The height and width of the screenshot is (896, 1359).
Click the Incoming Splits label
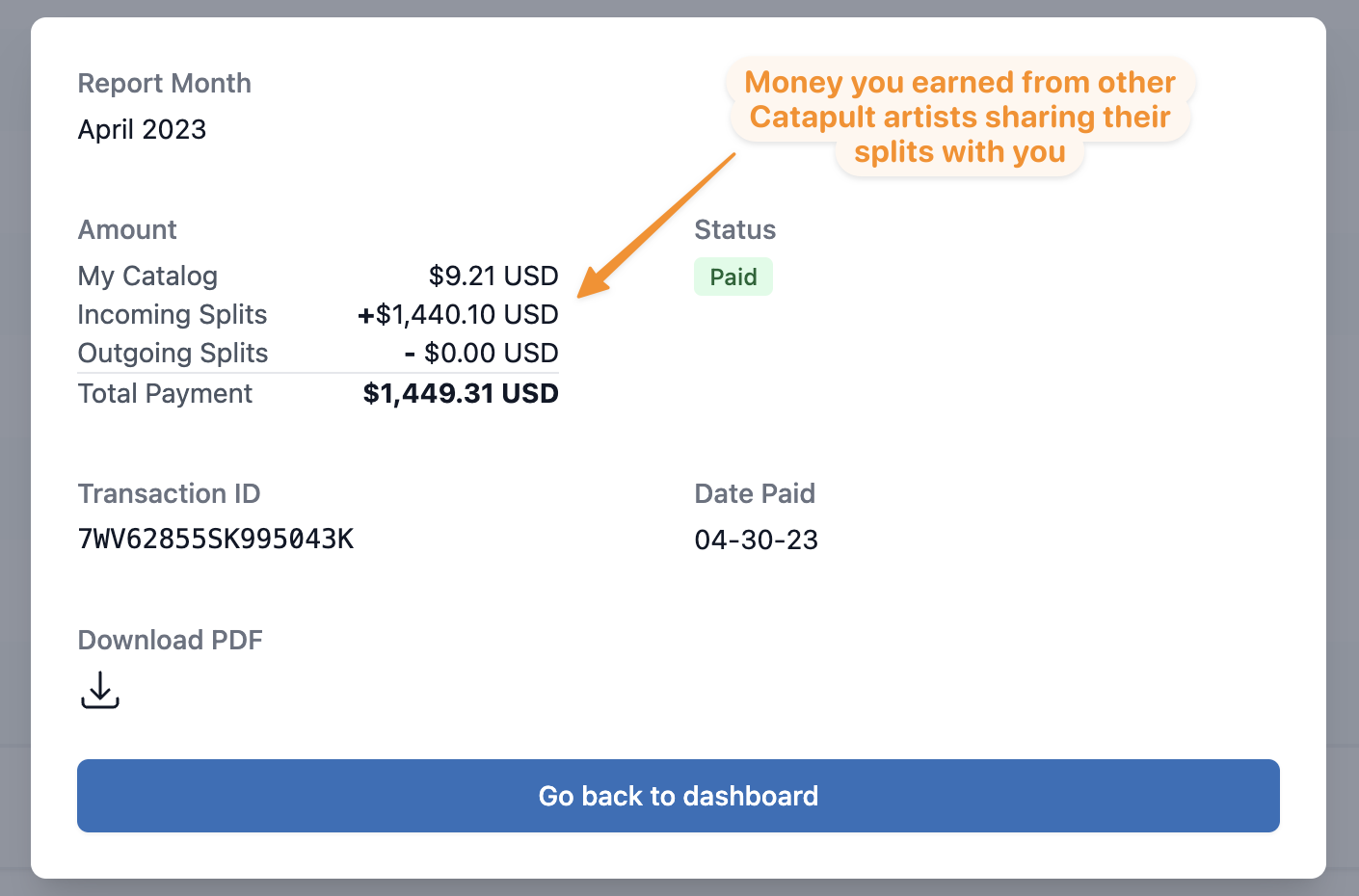point(173,315)
